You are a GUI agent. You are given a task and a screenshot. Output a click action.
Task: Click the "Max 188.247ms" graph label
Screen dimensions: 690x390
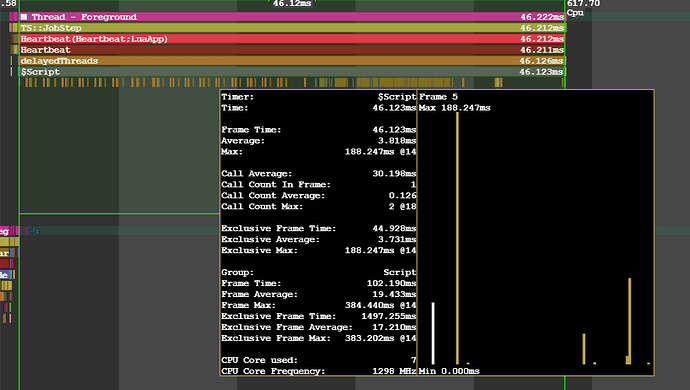pyautogui.click(x=455, y=108)
